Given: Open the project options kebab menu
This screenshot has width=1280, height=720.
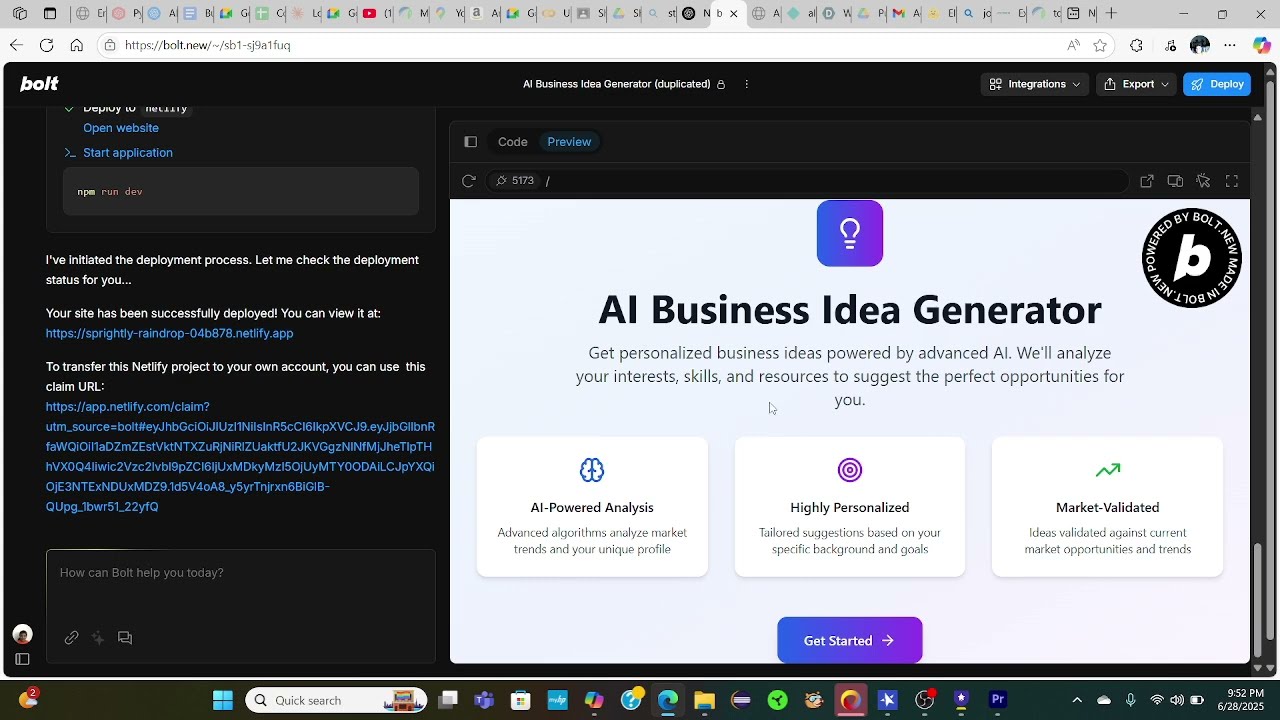Looking at the screenshot, I should click(x=746, y=84).
